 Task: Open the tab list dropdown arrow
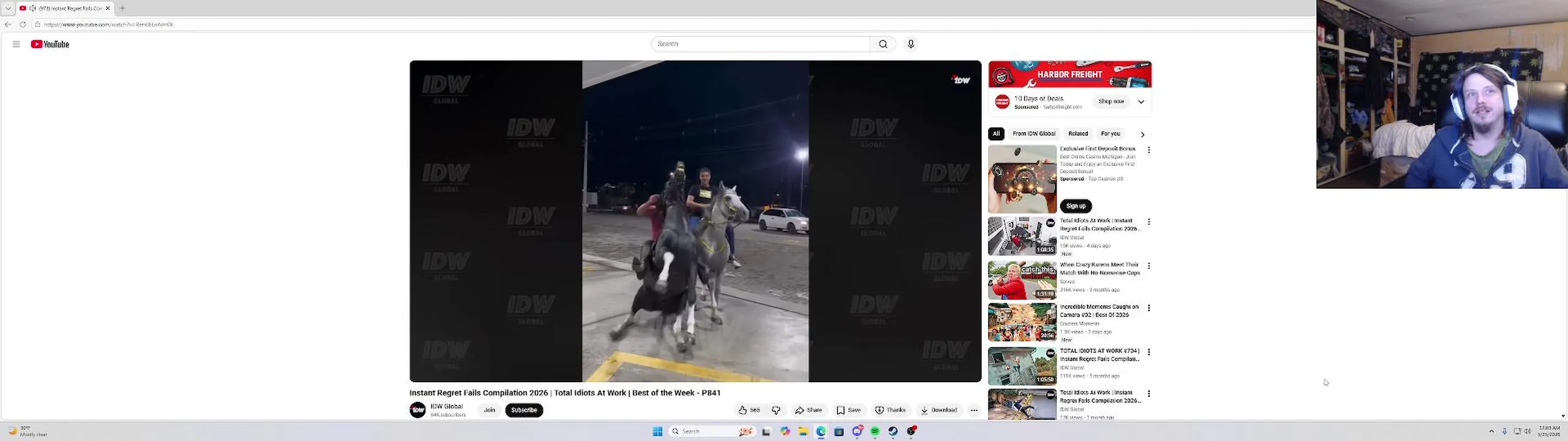8,8
